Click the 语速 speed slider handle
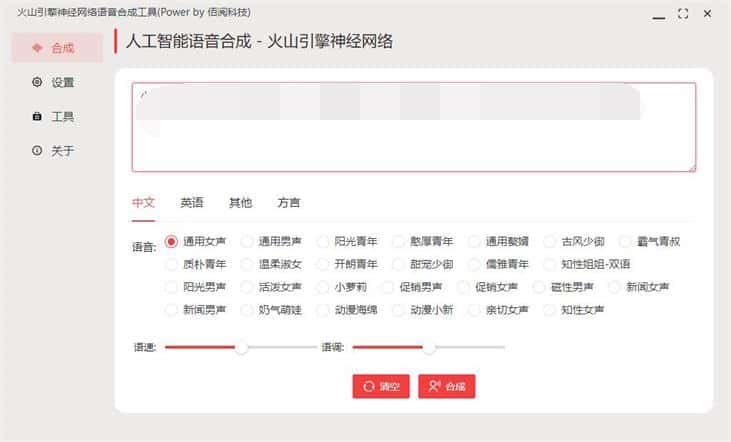731x442 pixels. tap(241, 347)
